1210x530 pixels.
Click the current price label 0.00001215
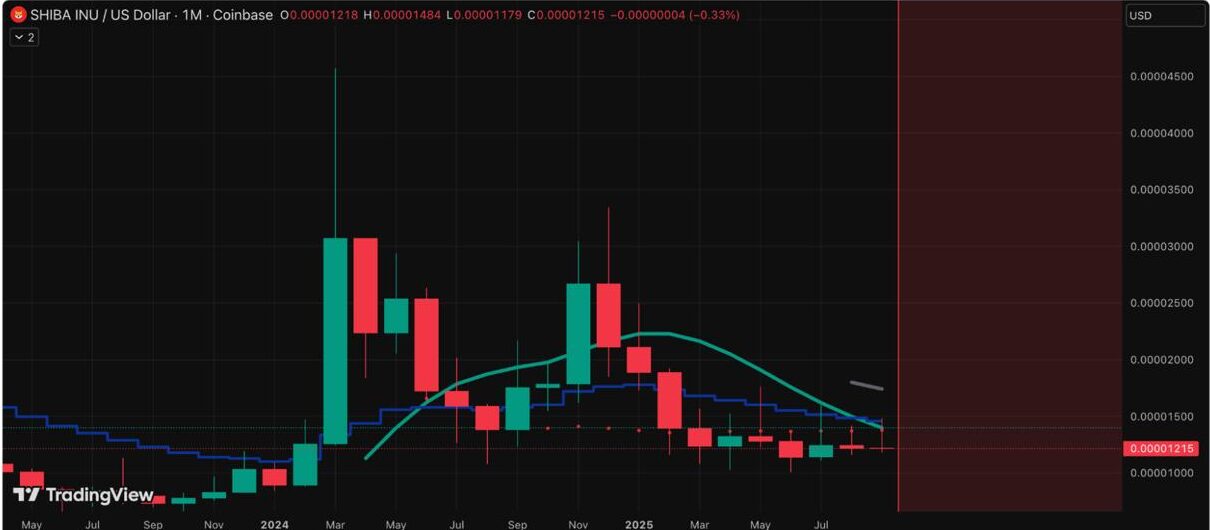pyautogui.click(x=1160, y=449)
